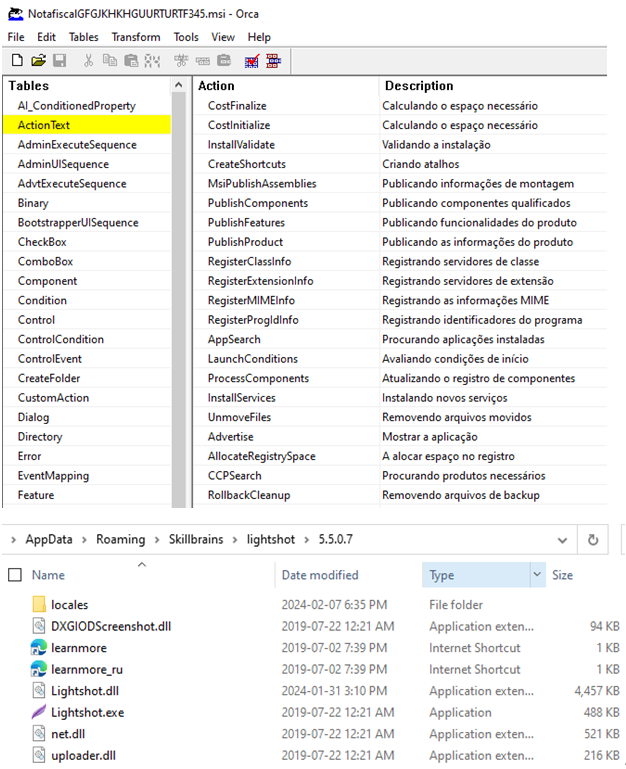The image size is (626, 769).
Task: Click the locales folder icon
Action: 39,604
